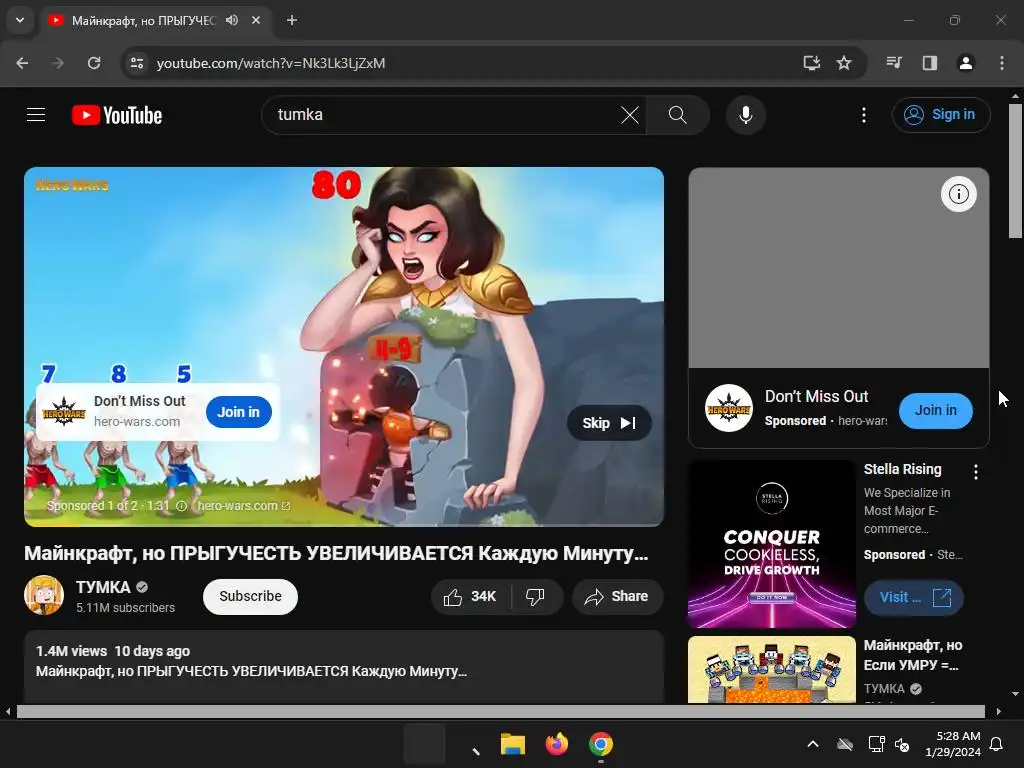
Task: Focus the address bar URL
Action: coord(270,63)
